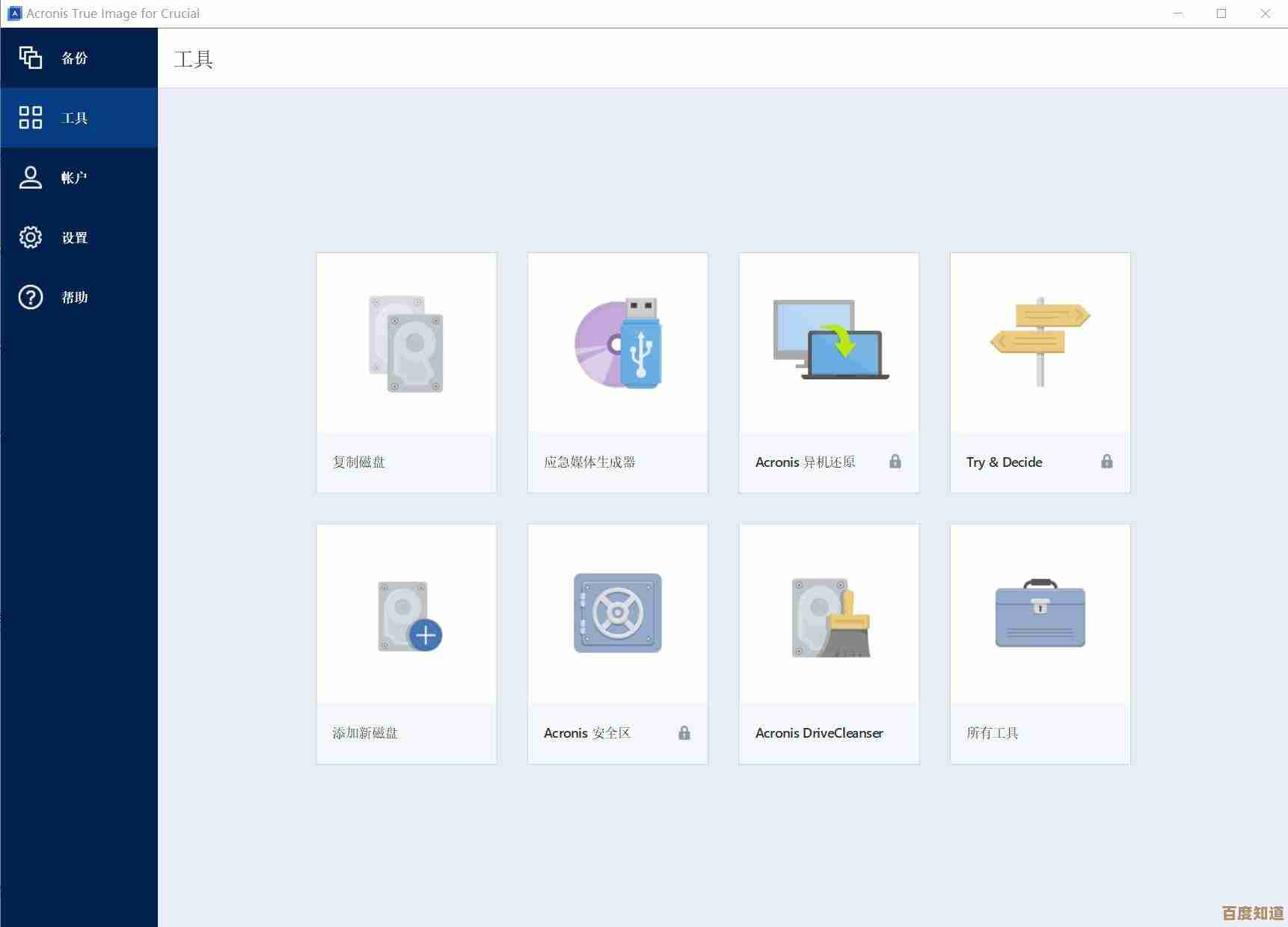Image resolution: width=1288 pixels, height=927 pixels.
Task: Click the Acronis Secure Zone safe icon
Action: pos(618,613)
